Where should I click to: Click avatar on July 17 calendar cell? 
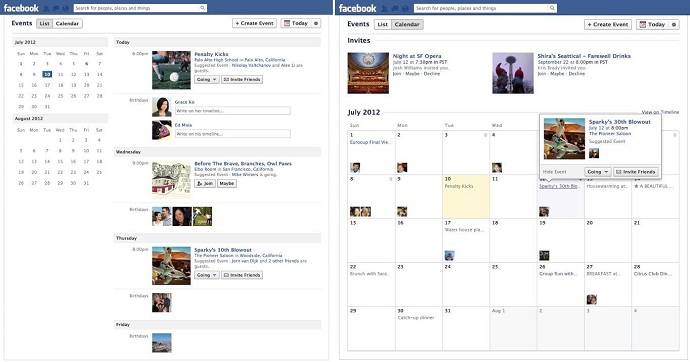pos(449,255)
